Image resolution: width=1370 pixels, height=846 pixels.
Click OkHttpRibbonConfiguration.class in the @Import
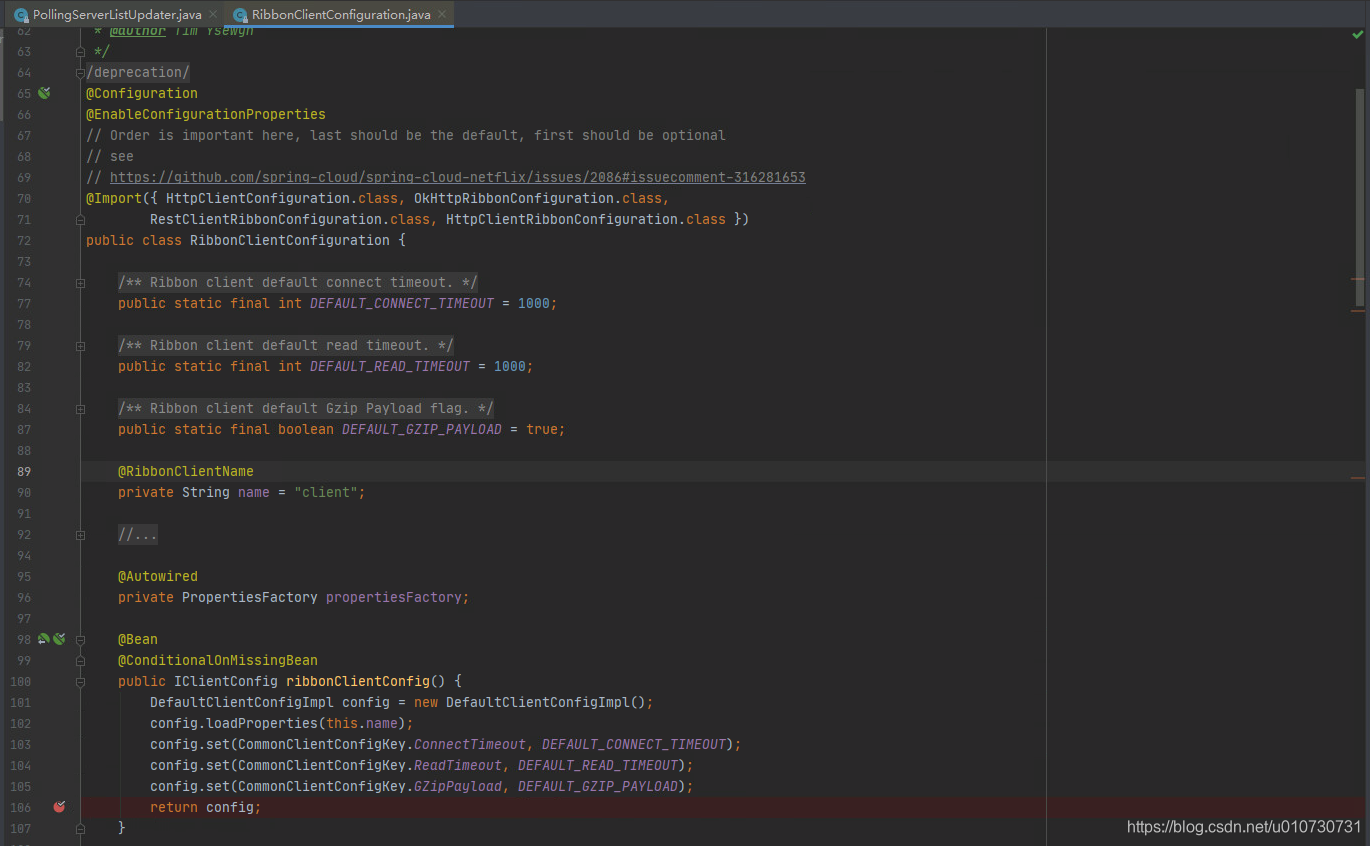(x=538, y=198)
